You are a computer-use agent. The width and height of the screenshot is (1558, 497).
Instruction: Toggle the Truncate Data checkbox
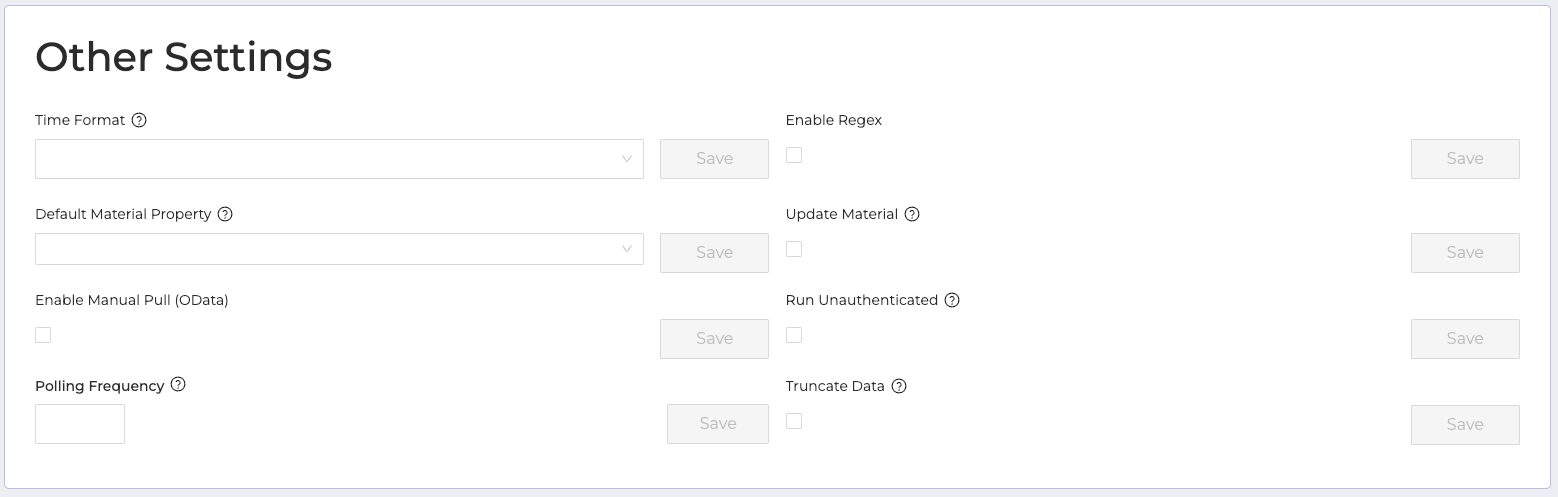click(794, 421)
